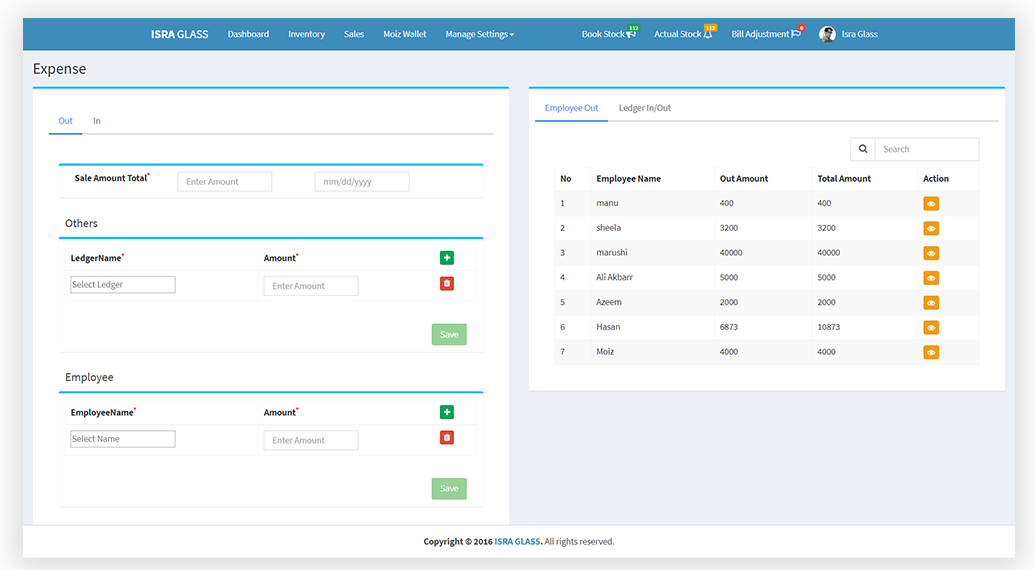Click the Isra Glass profile avatar
1035x570 pixels.
[x=827, y=34]
